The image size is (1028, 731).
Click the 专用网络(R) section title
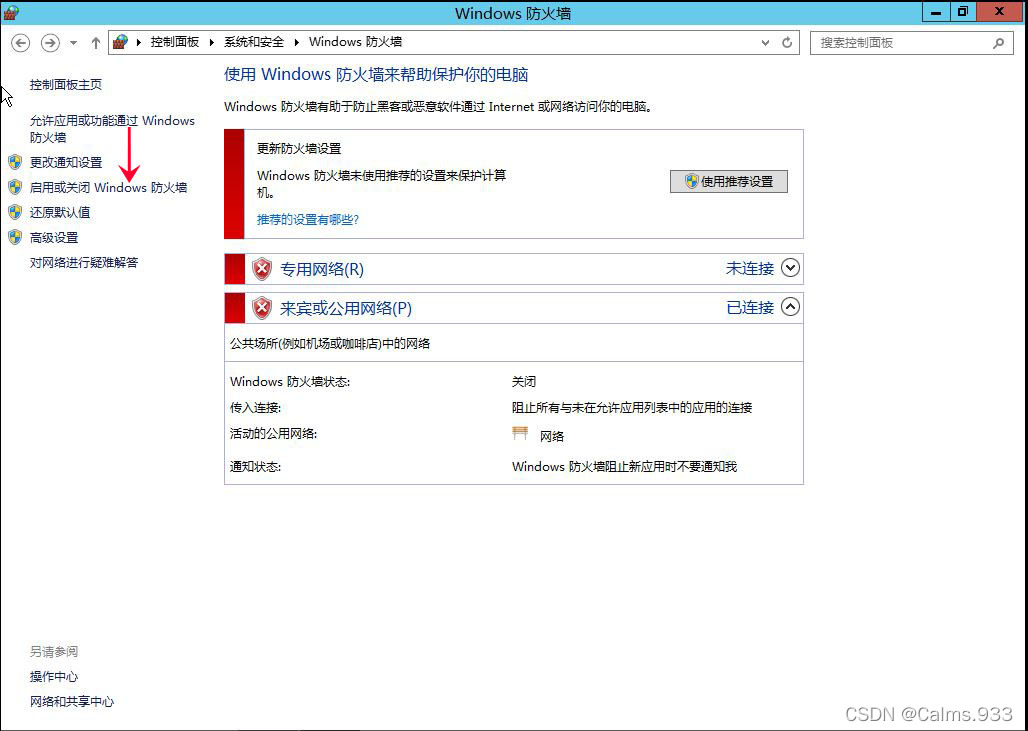(x=321, y=269)
